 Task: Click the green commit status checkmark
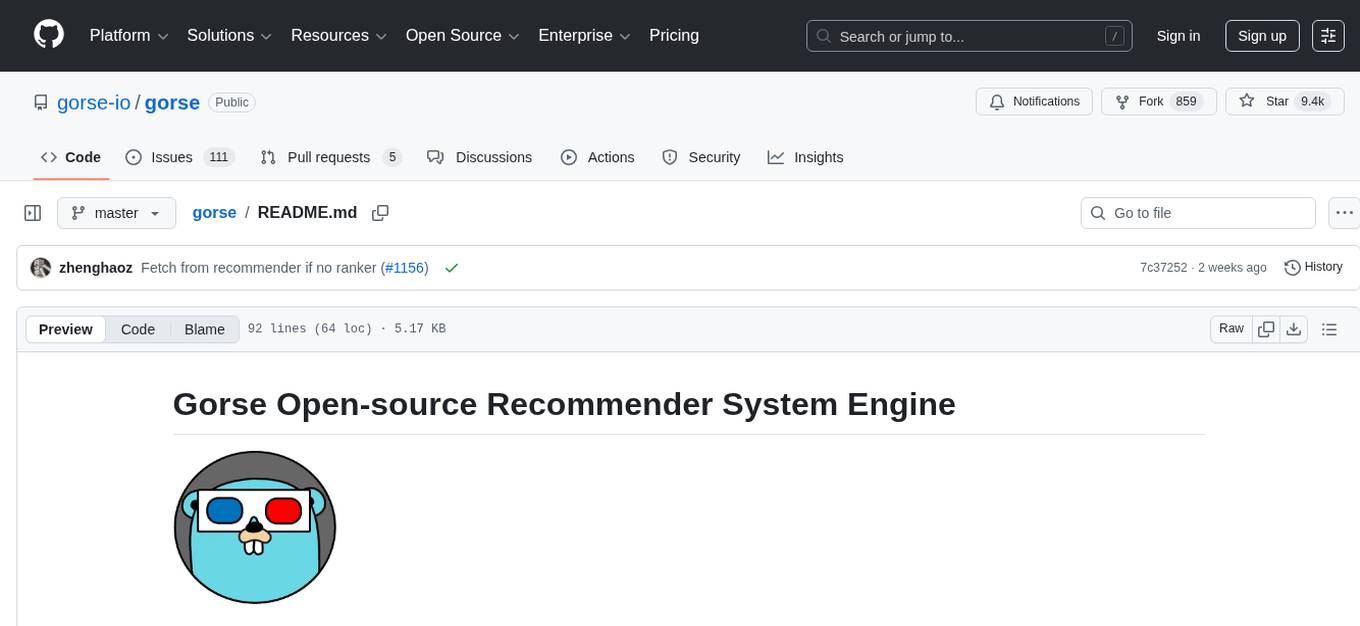451,268
